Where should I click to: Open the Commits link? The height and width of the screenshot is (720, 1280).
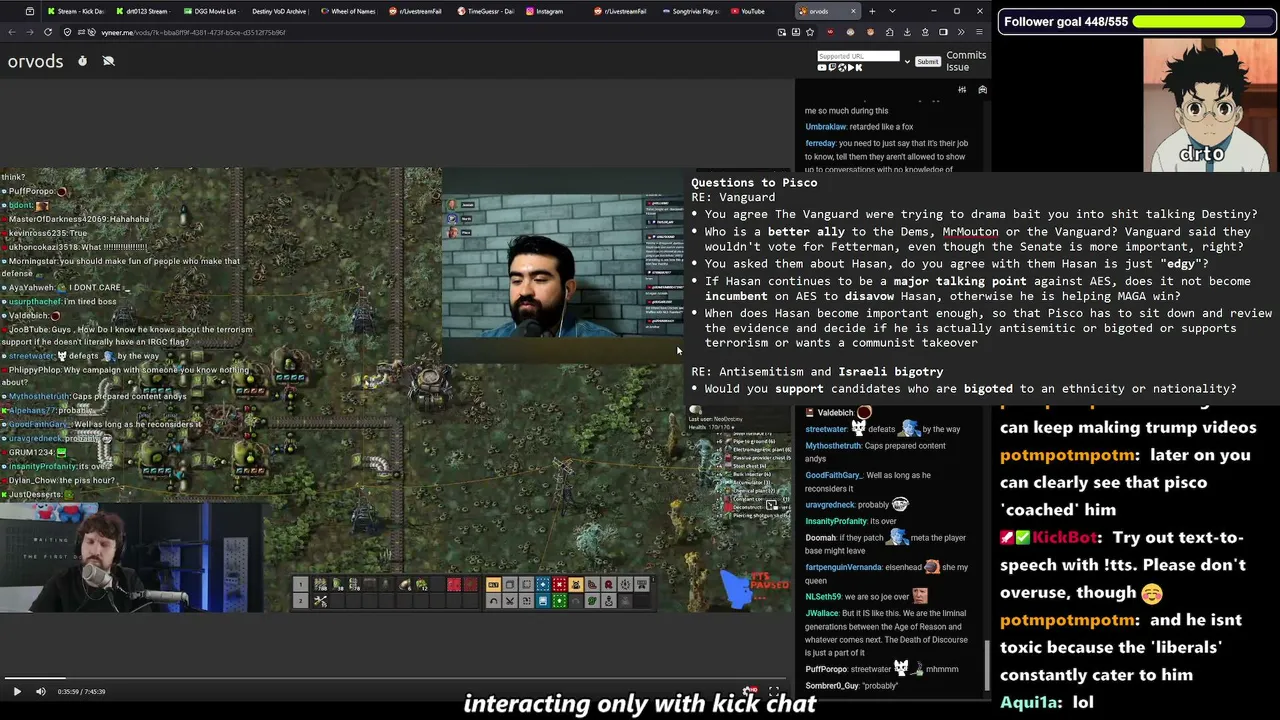966,55
